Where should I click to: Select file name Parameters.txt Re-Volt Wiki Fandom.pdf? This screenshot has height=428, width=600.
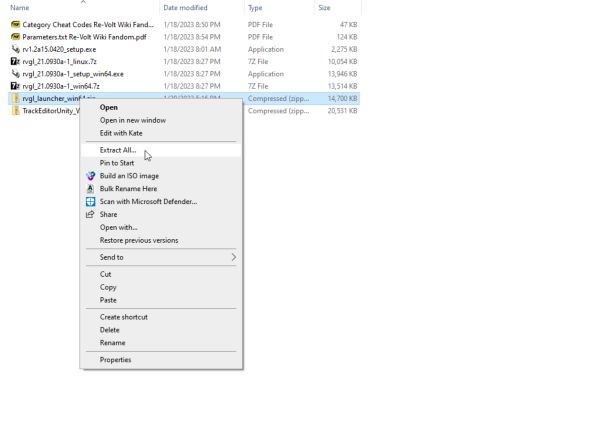[84, 37]
